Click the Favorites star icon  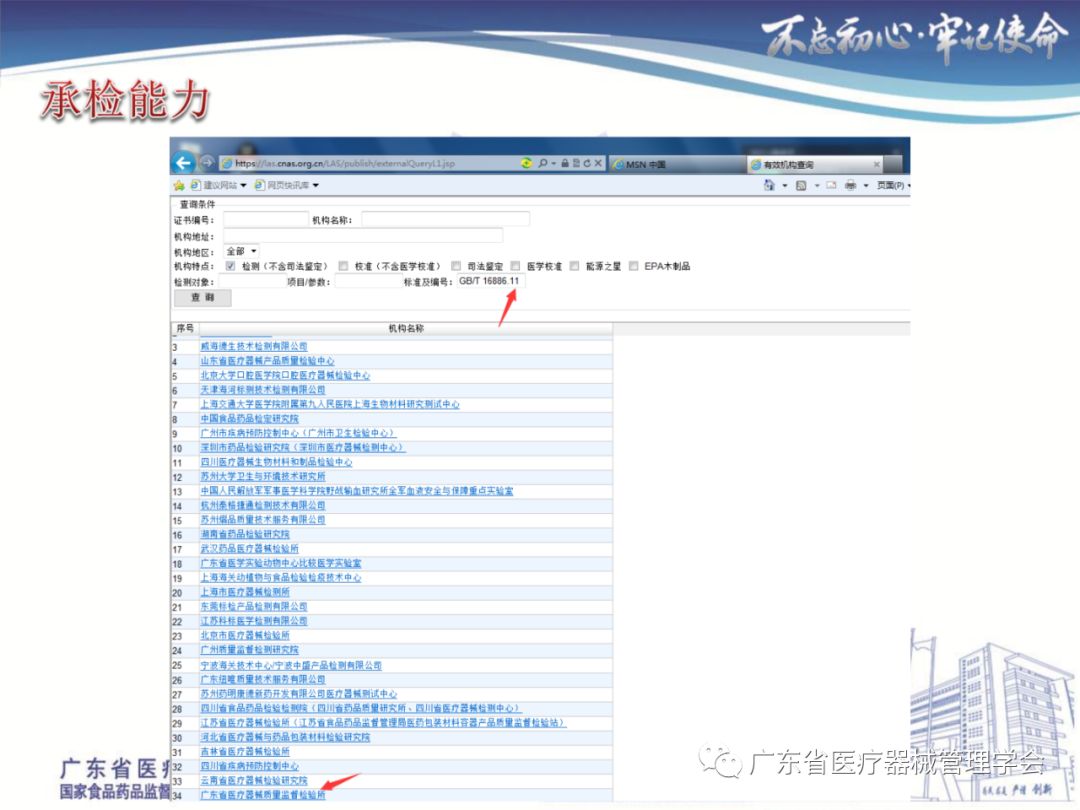[179, 185]
